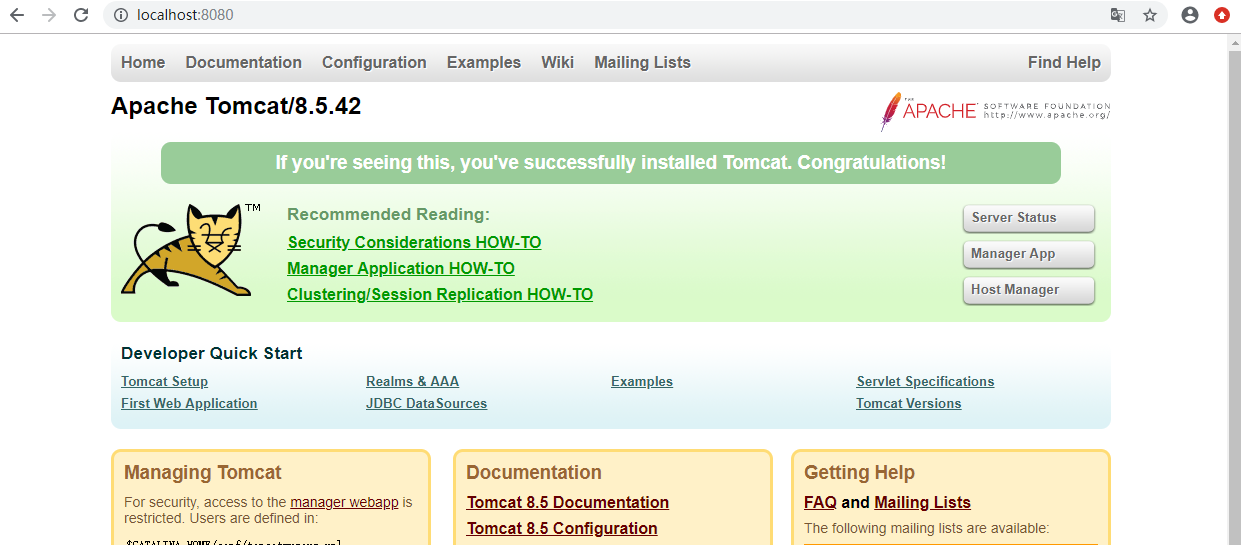Open the Servlet Specifications link
The height and width of the screenshot is (545, 1241).
click(925, 381)
